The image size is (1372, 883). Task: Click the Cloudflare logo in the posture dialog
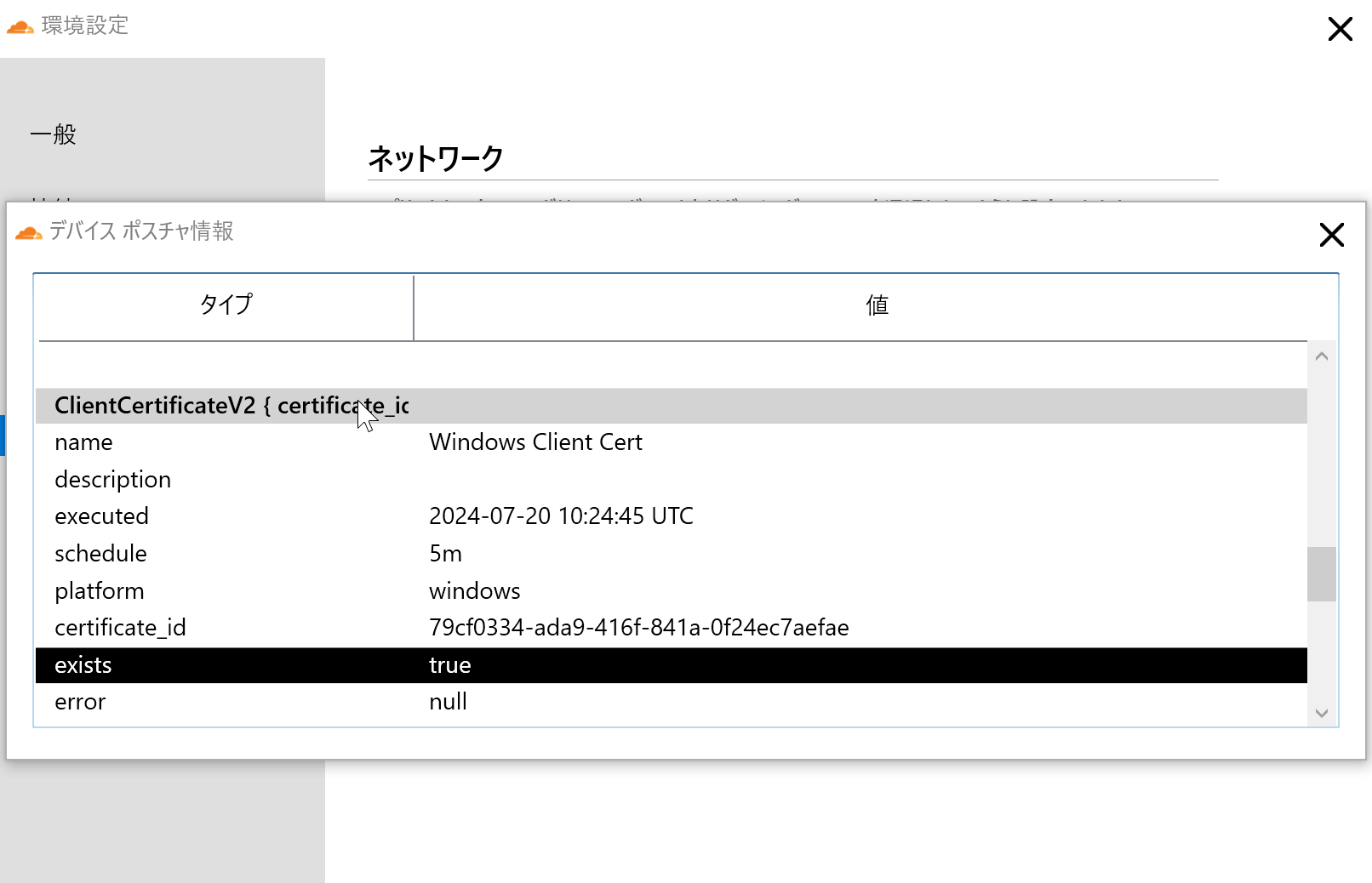point(30,231)
